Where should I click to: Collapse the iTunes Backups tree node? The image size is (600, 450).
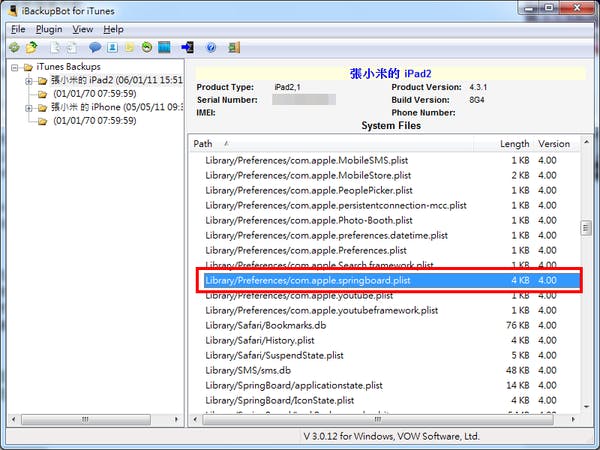coord(15,68)
